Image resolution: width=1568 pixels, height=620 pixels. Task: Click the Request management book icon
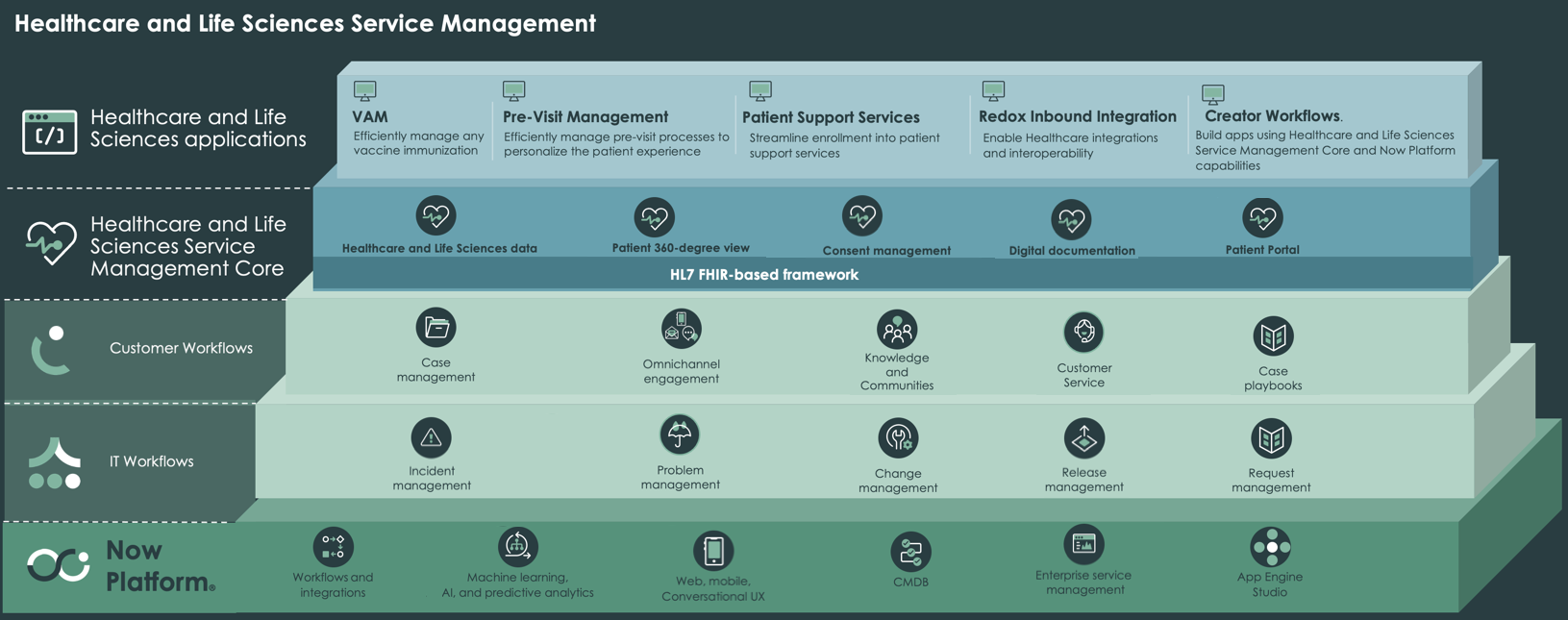(1270, 438)
